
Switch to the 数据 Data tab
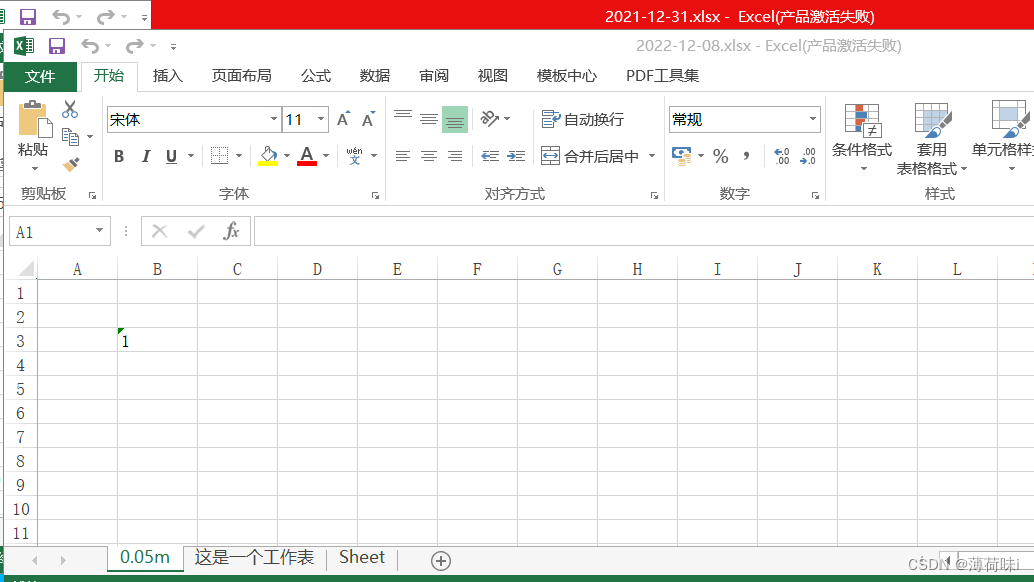(375, 76)
